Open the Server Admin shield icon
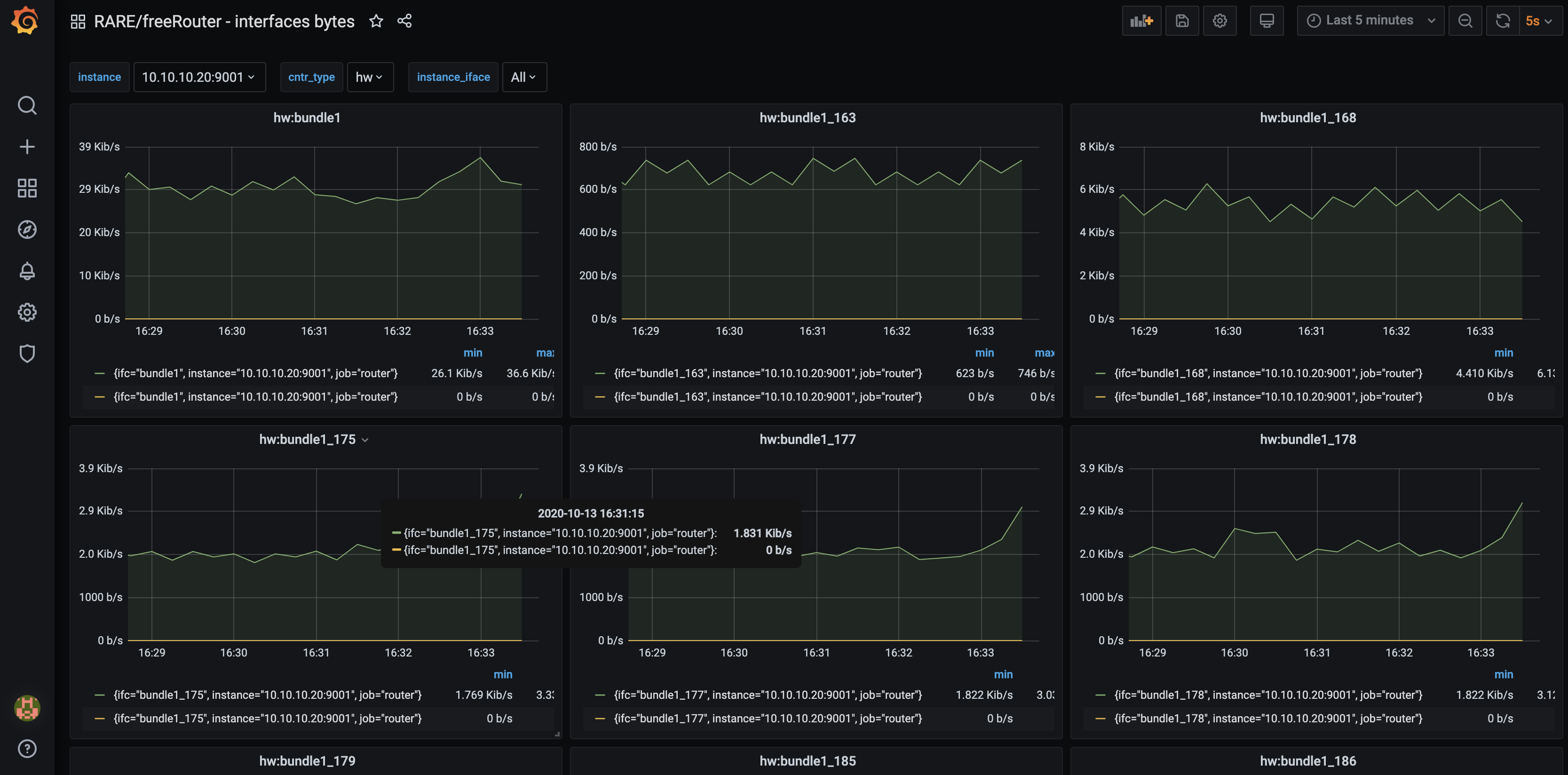 click(27, 354)
